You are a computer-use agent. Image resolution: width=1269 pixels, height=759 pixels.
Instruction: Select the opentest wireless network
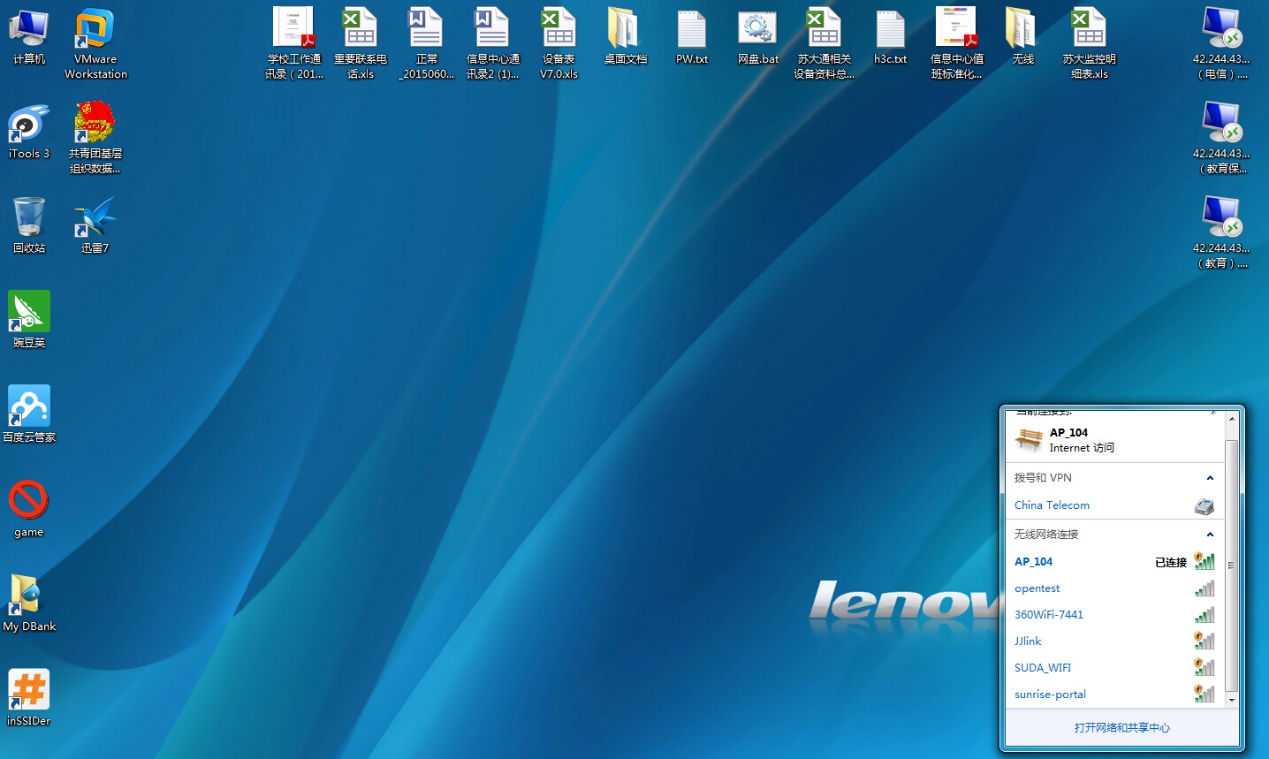[1037, 589]
